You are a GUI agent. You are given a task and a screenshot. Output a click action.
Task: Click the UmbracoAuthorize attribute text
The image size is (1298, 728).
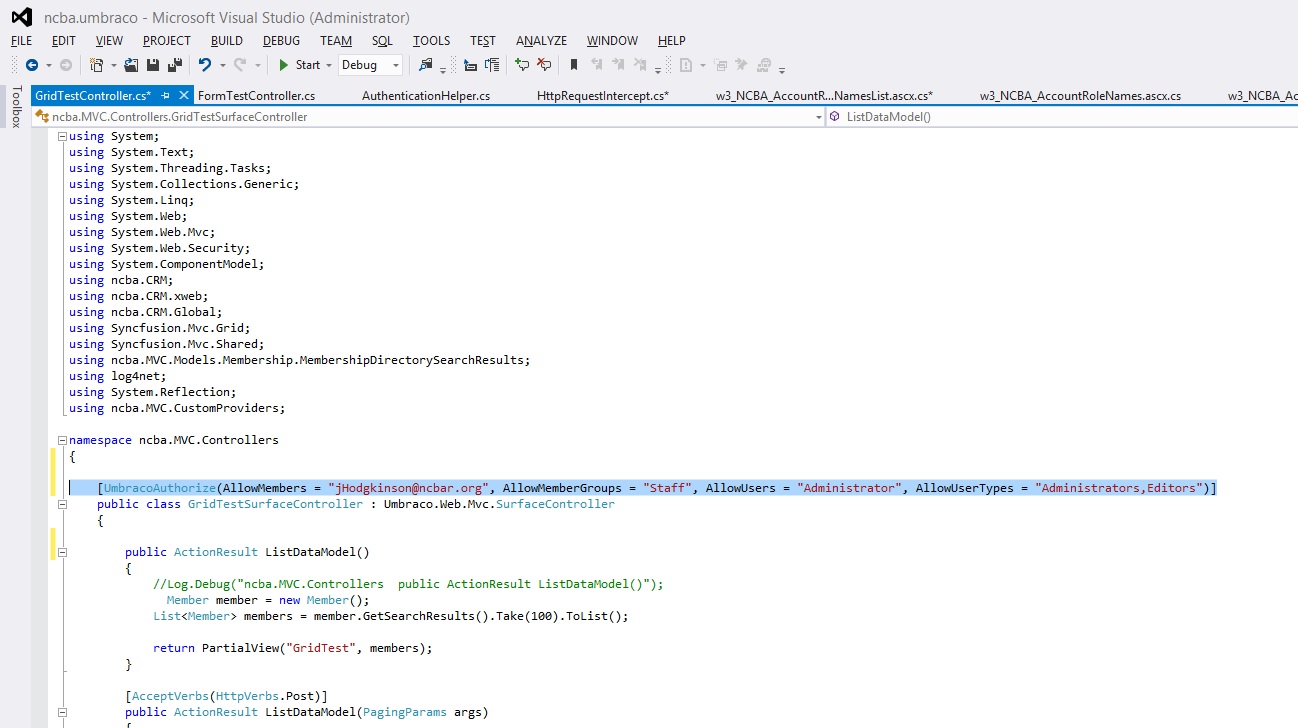160,488
